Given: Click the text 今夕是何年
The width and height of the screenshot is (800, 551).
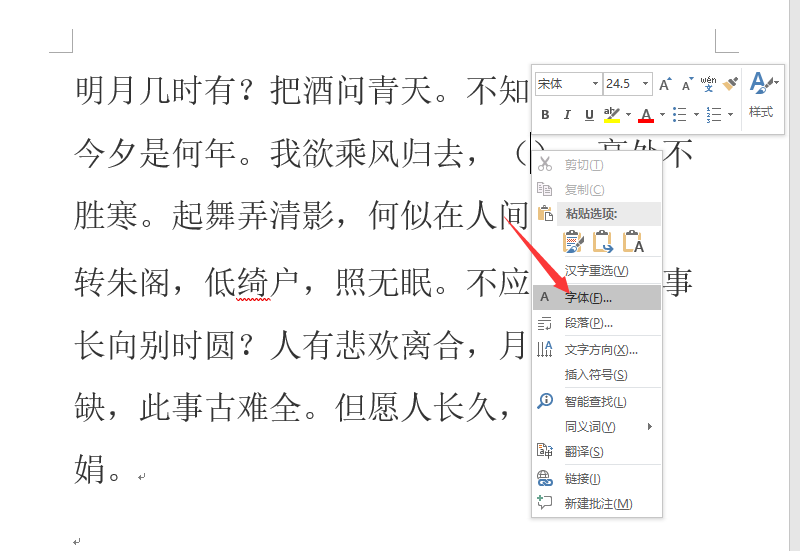Looking at the screenshot, I should point(156,154).
